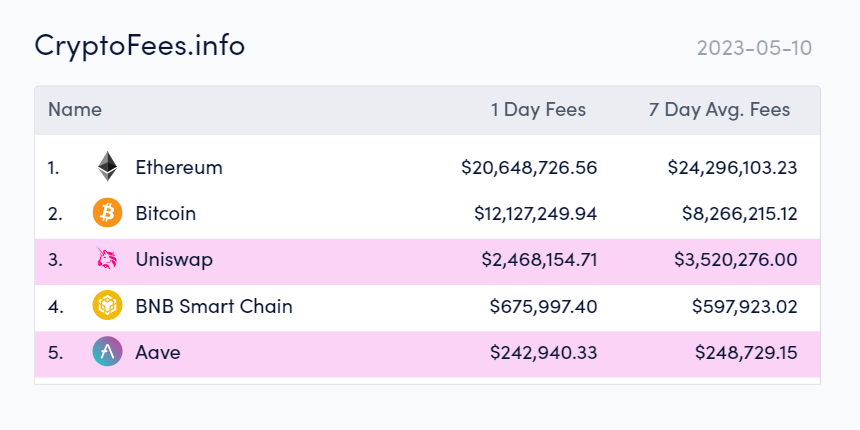
Task: Select the Ethereum row name
Action: click(x=179, y=167)
